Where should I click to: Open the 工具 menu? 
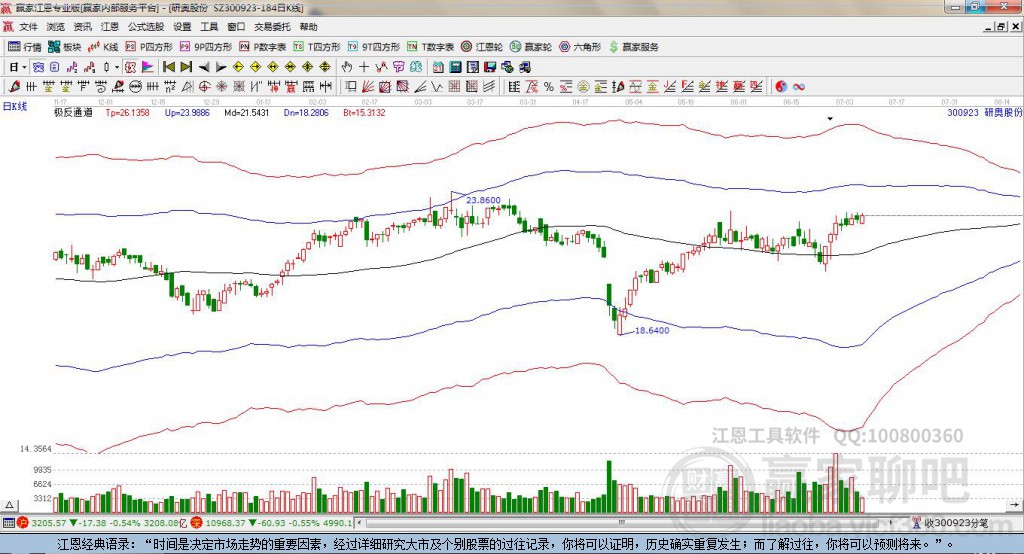(209, 27)
